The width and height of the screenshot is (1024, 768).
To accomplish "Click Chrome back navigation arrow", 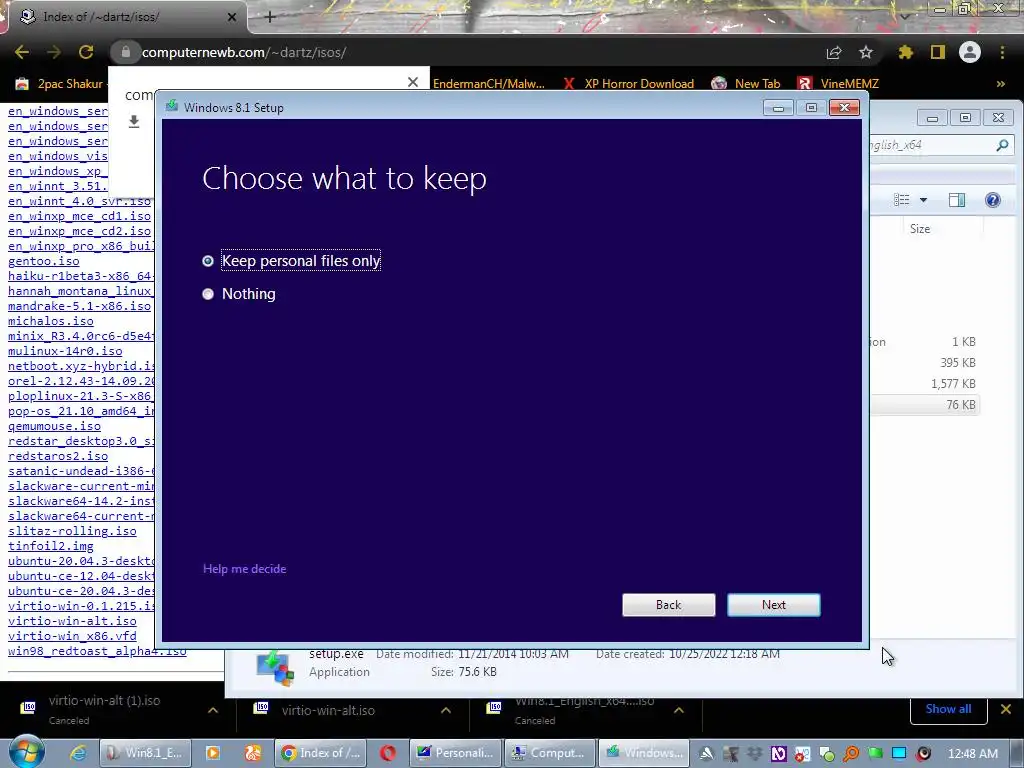I will point(22,52).
